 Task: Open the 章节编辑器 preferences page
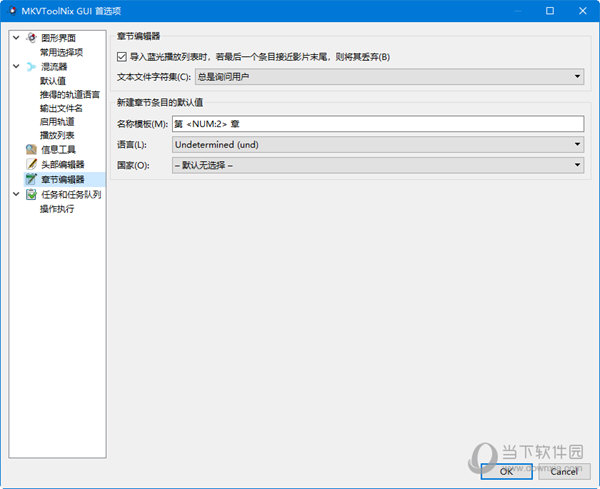[x=63, y=179]
